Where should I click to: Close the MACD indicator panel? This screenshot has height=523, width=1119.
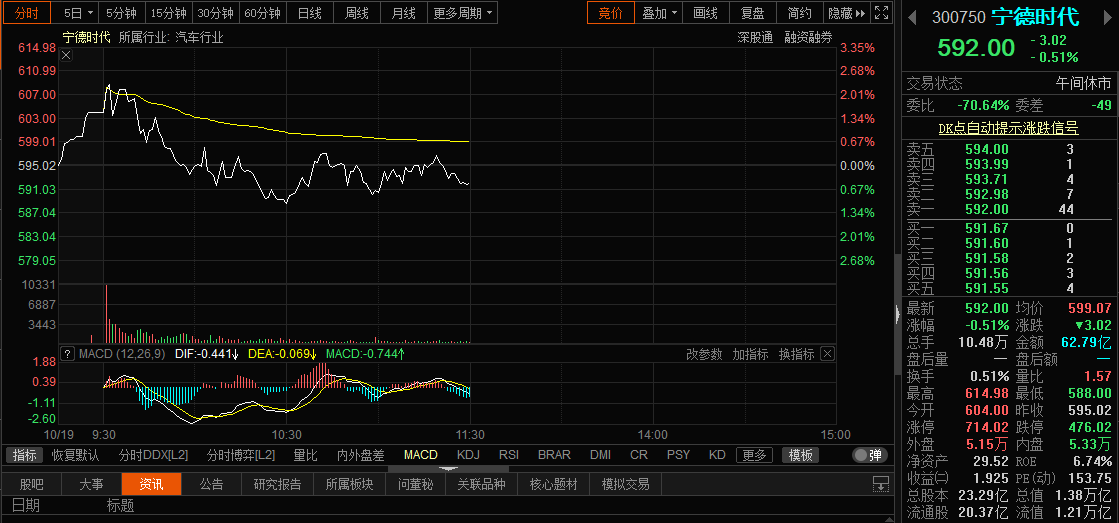click(826, 354)
